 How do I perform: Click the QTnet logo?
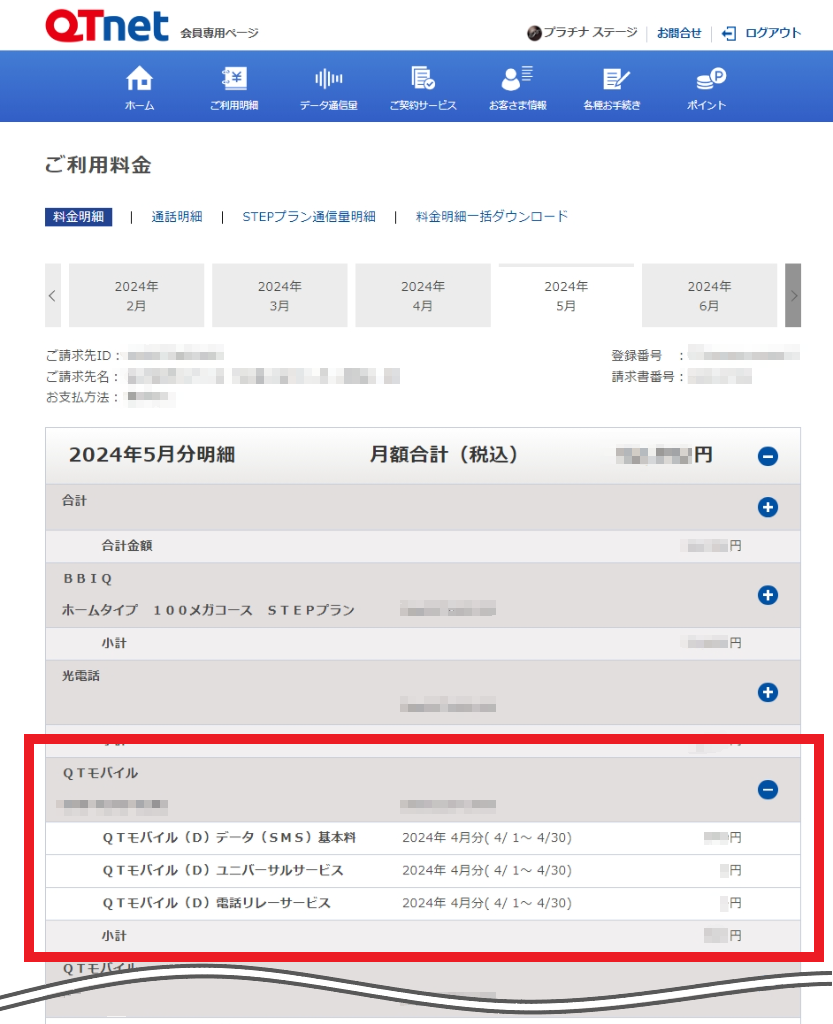click(107, 26)
